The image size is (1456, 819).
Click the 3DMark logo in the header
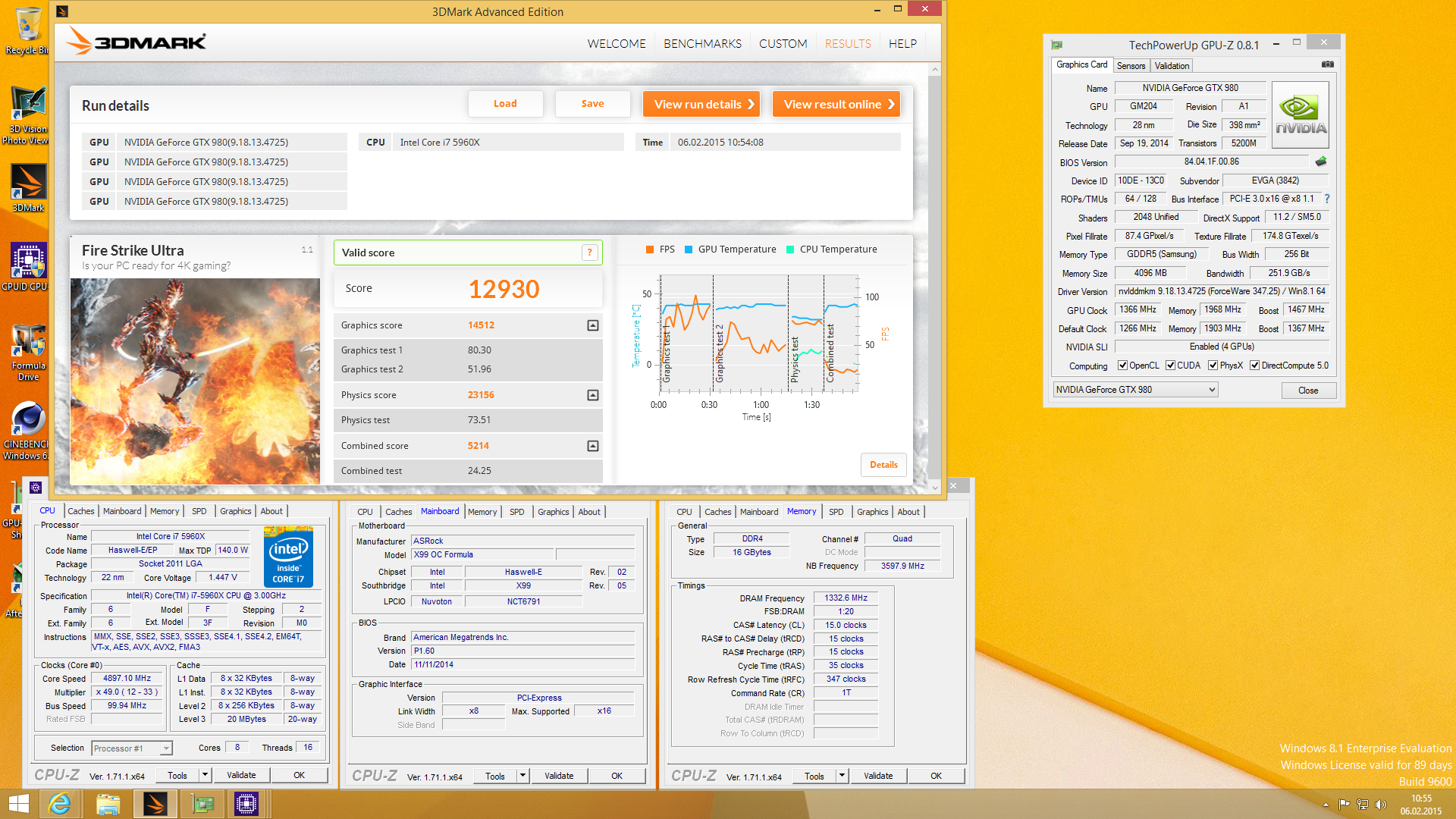point(136,41)
